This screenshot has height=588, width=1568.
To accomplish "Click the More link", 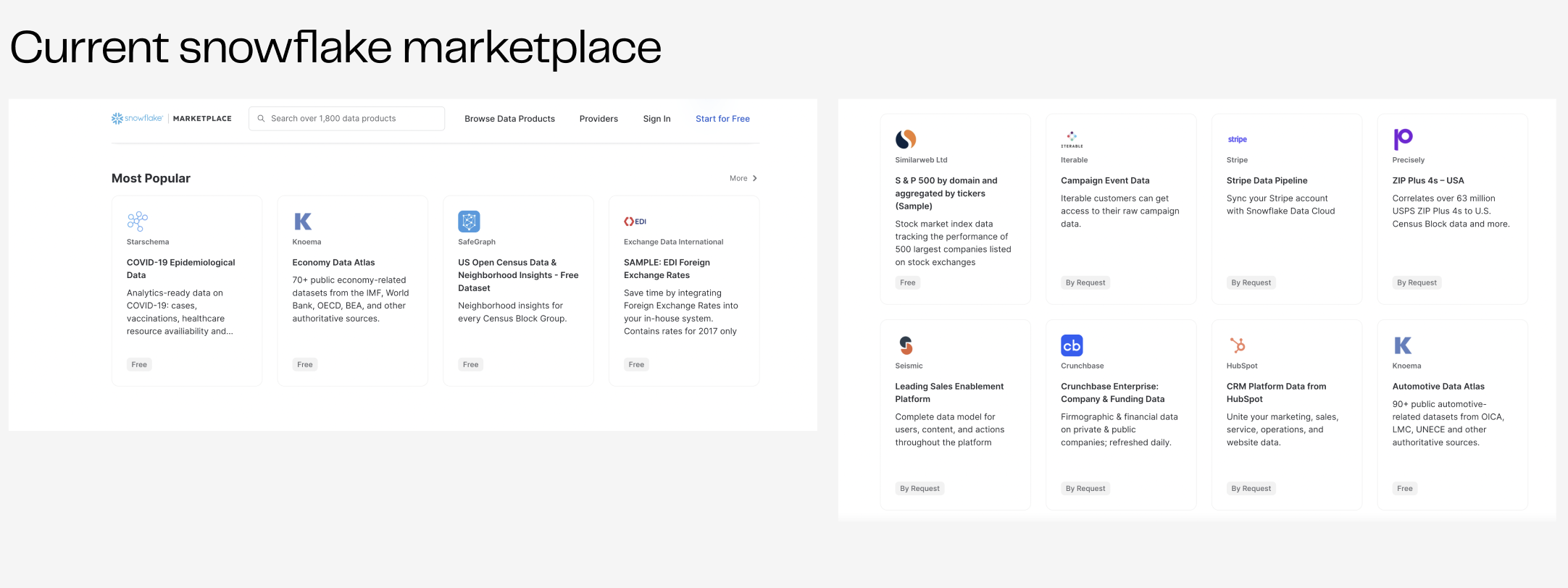I will 738,178.
